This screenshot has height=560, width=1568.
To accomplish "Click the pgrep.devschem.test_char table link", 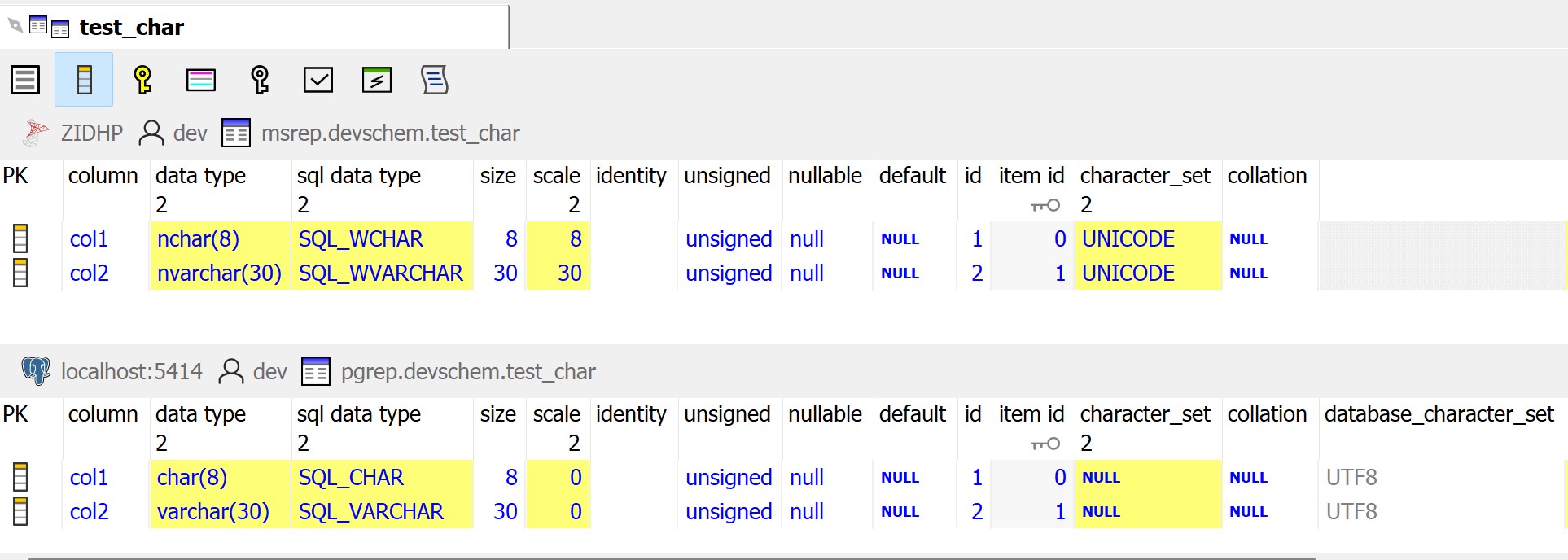I will [468, 372].
